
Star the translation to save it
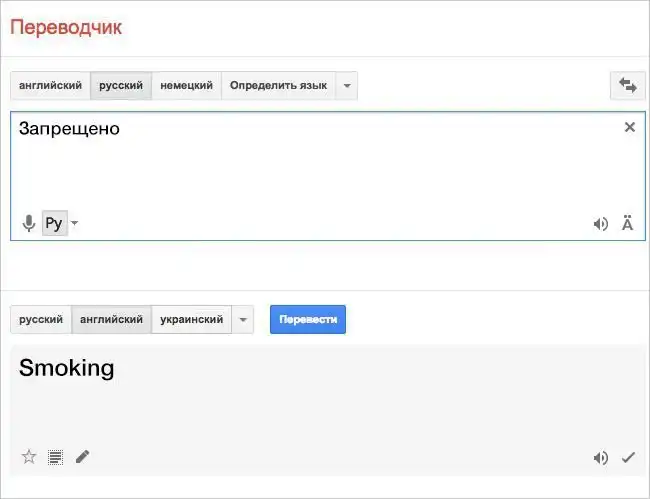coord(29,457)
